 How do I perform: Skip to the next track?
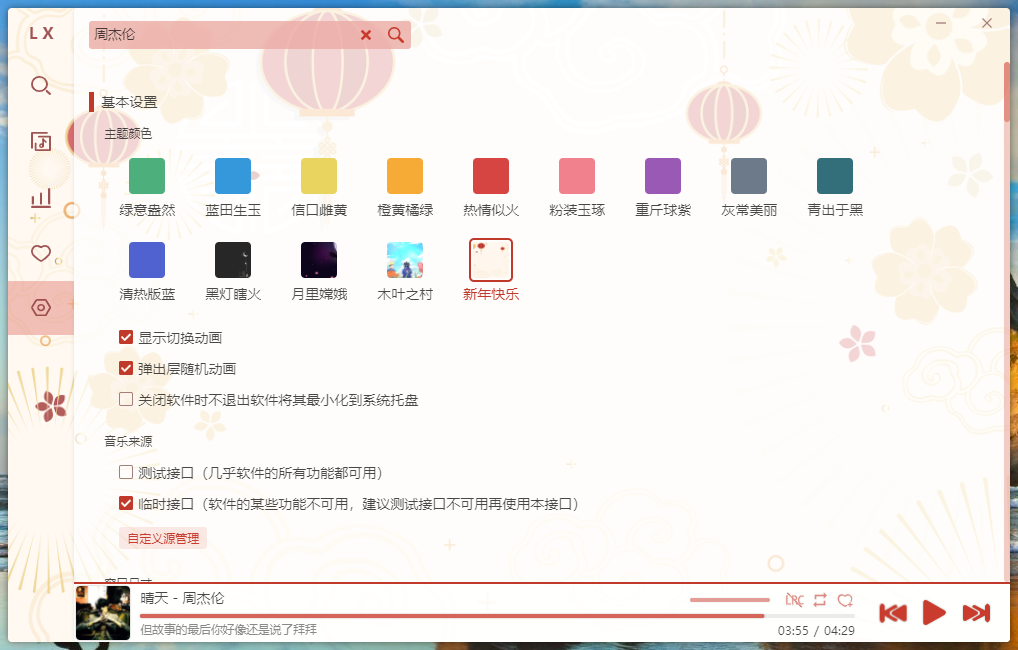tap(977, 612)
